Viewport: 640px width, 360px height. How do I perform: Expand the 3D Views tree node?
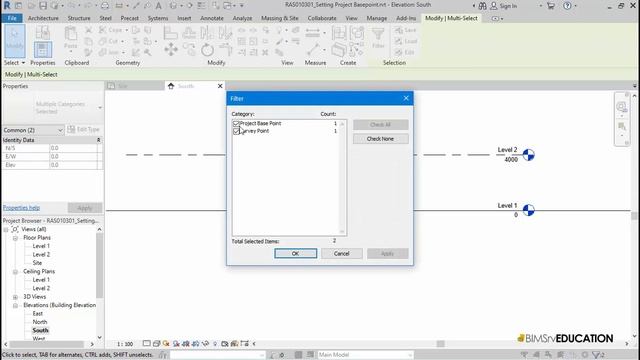pos(15,297)
